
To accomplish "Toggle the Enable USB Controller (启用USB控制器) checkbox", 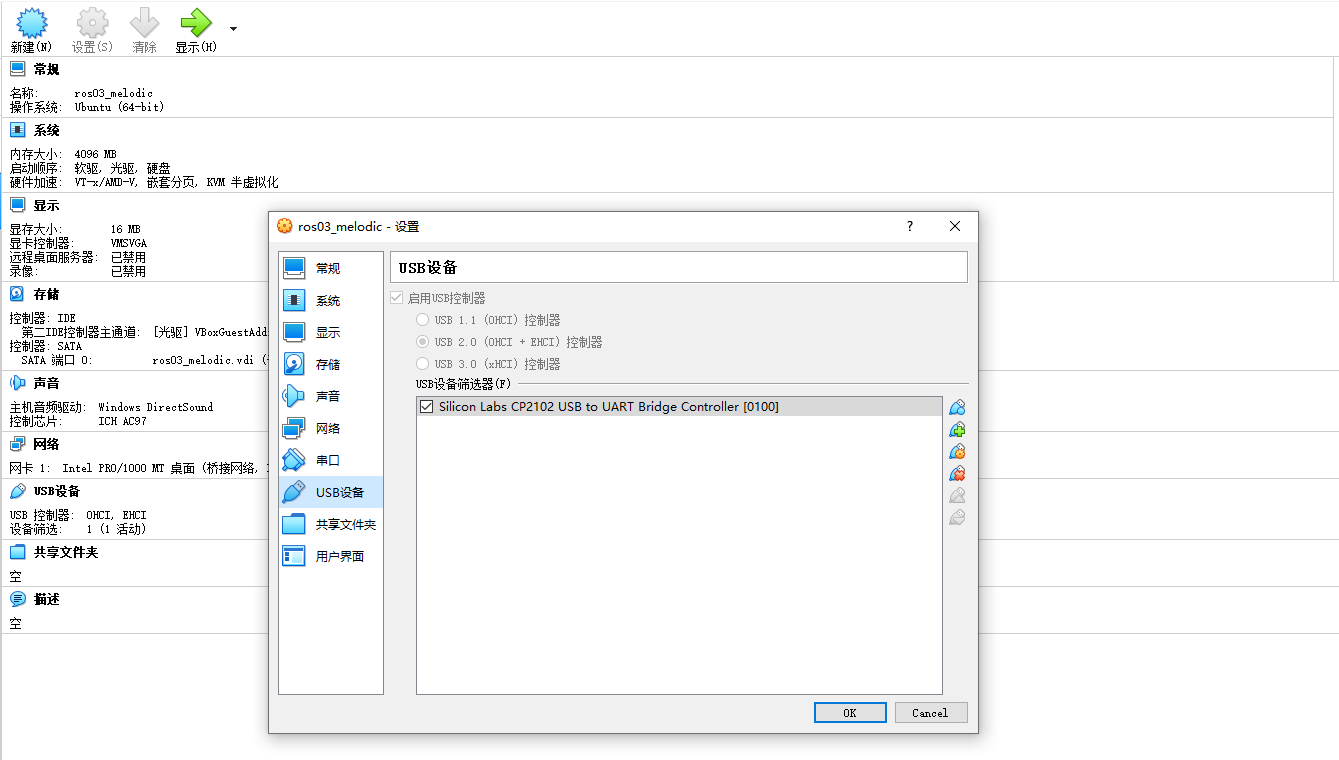I will tap(398, 298).
